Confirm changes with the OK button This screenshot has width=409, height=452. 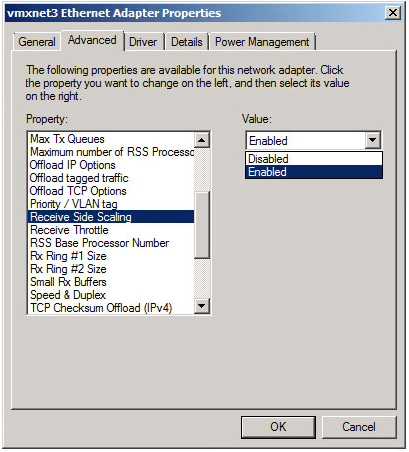click(x=278, y=427)
